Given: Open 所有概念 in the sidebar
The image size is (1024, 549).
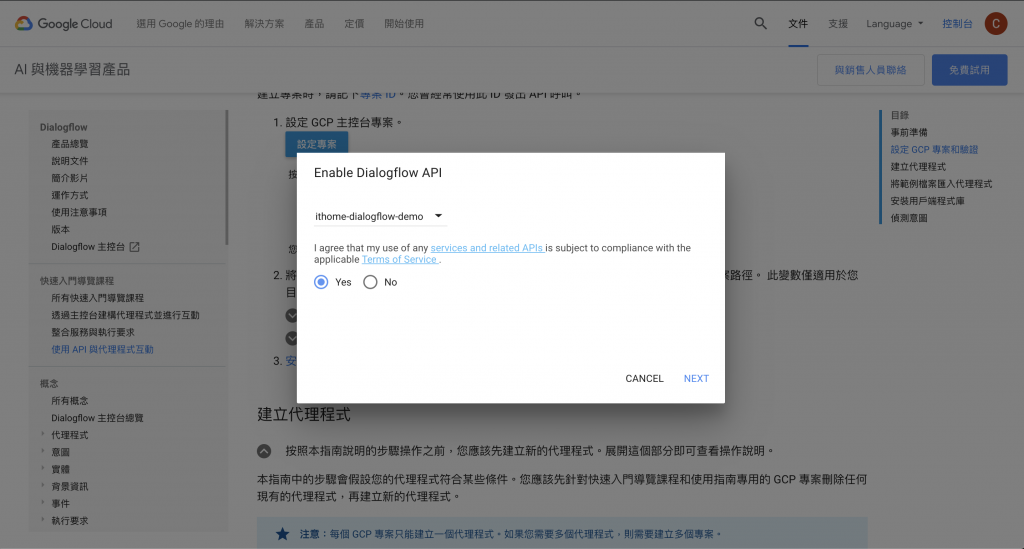Looking at the screenshot, I should 70,400.
